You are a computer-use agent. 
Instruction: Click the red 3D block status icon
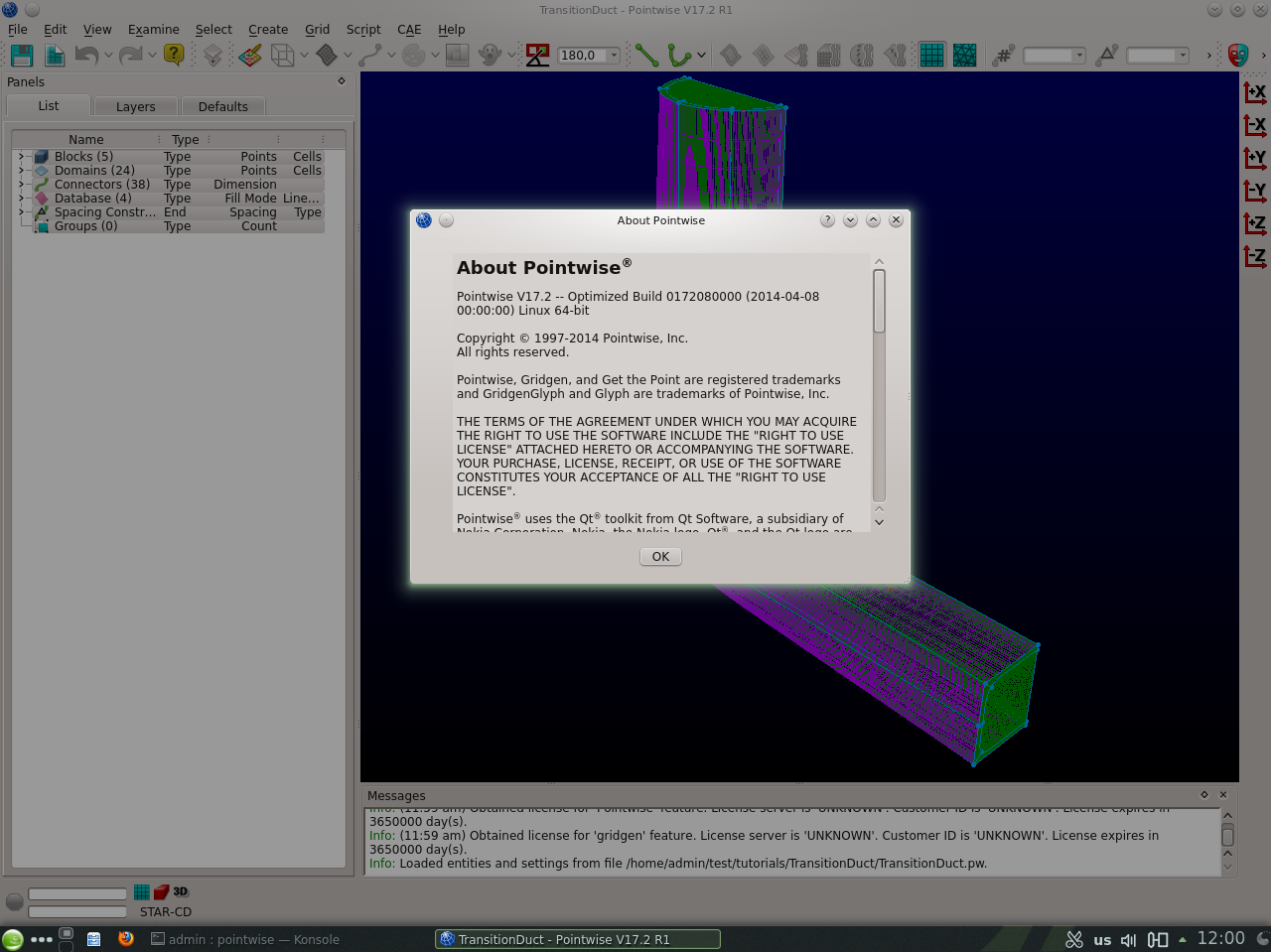(x=161, y=892)
